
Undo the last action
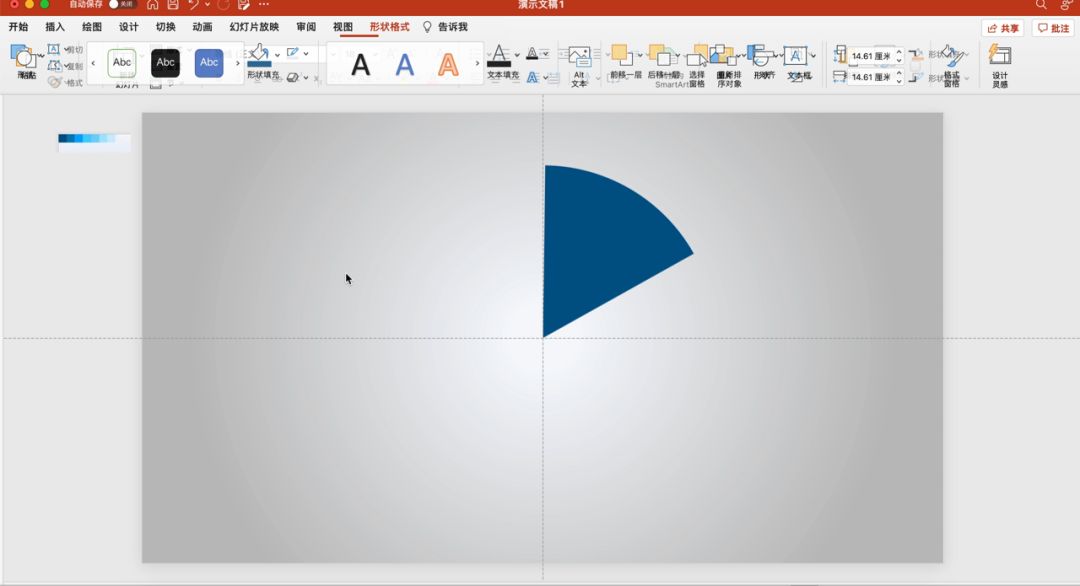point(194,4)
